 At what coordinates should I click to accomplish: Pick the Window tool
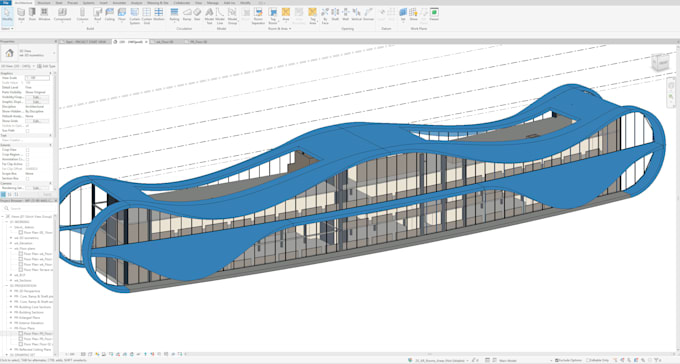coord(44,14)
